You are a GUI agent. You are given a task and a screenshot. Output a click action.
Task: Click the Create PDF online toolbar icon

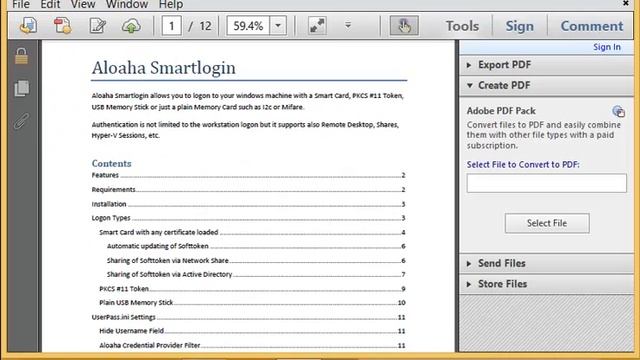point(29,26)
